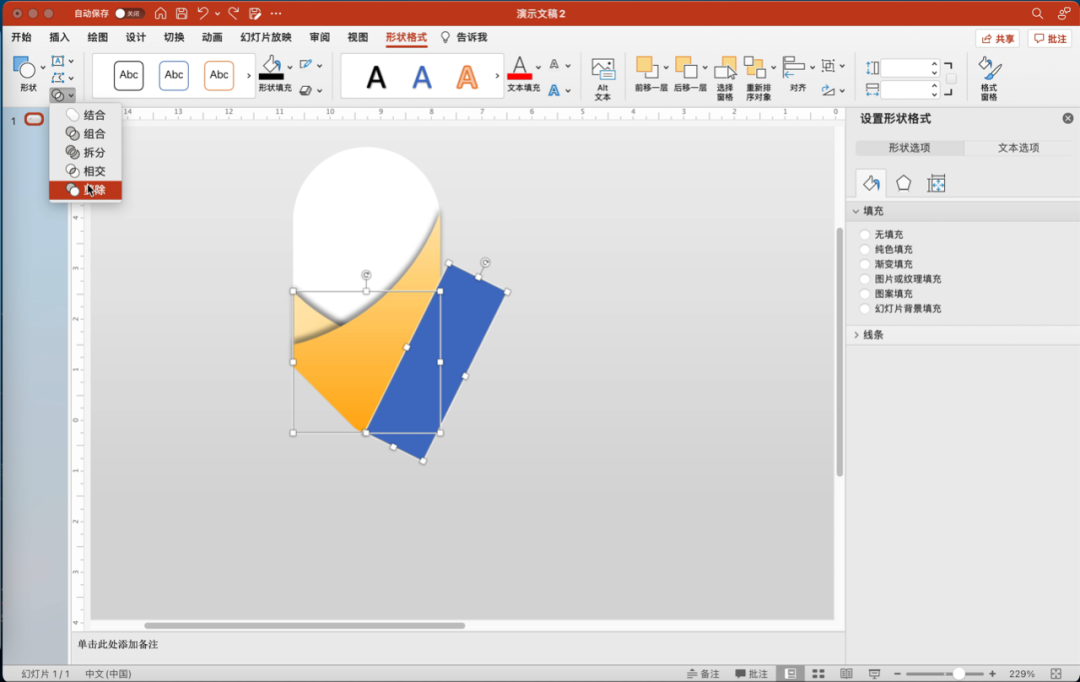Open the 插入 ribbon tab

tap(59, 37)
